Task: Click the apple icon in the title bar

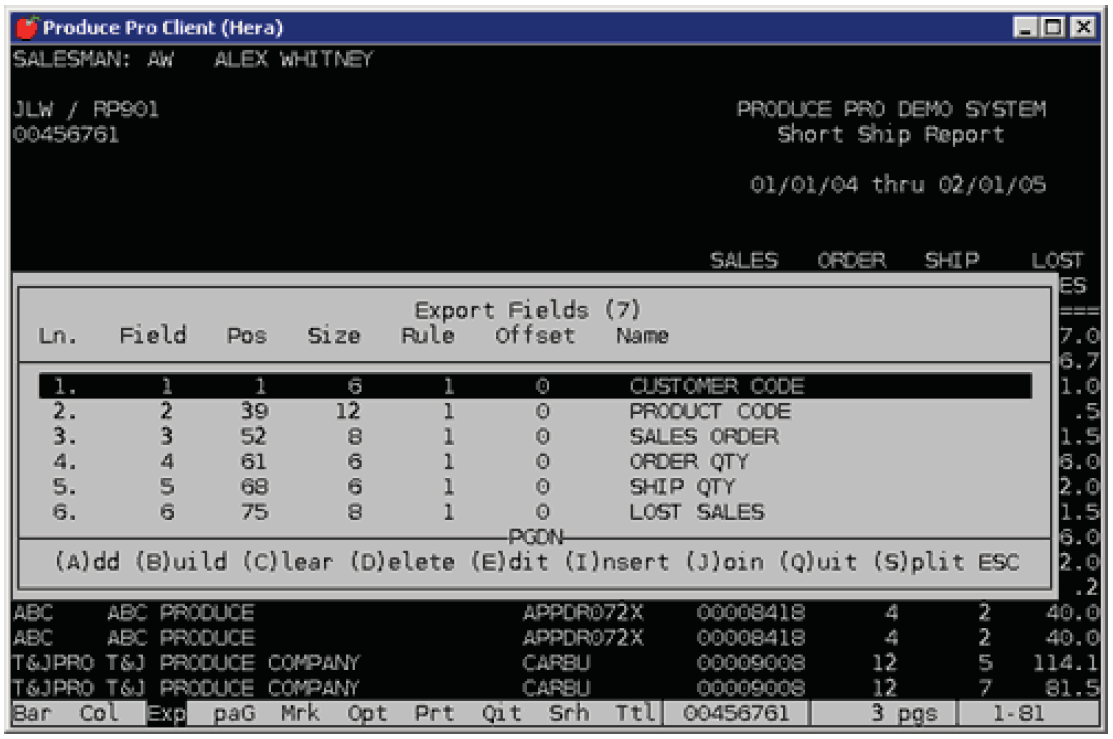Action: coord(27,28)
